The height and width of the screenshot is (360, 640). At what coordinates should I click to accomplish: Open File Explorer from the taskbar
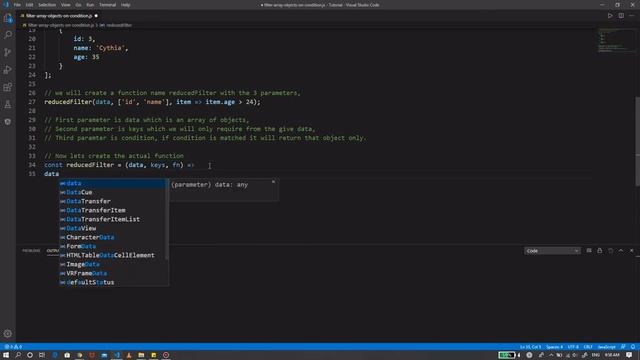(141, 355)
